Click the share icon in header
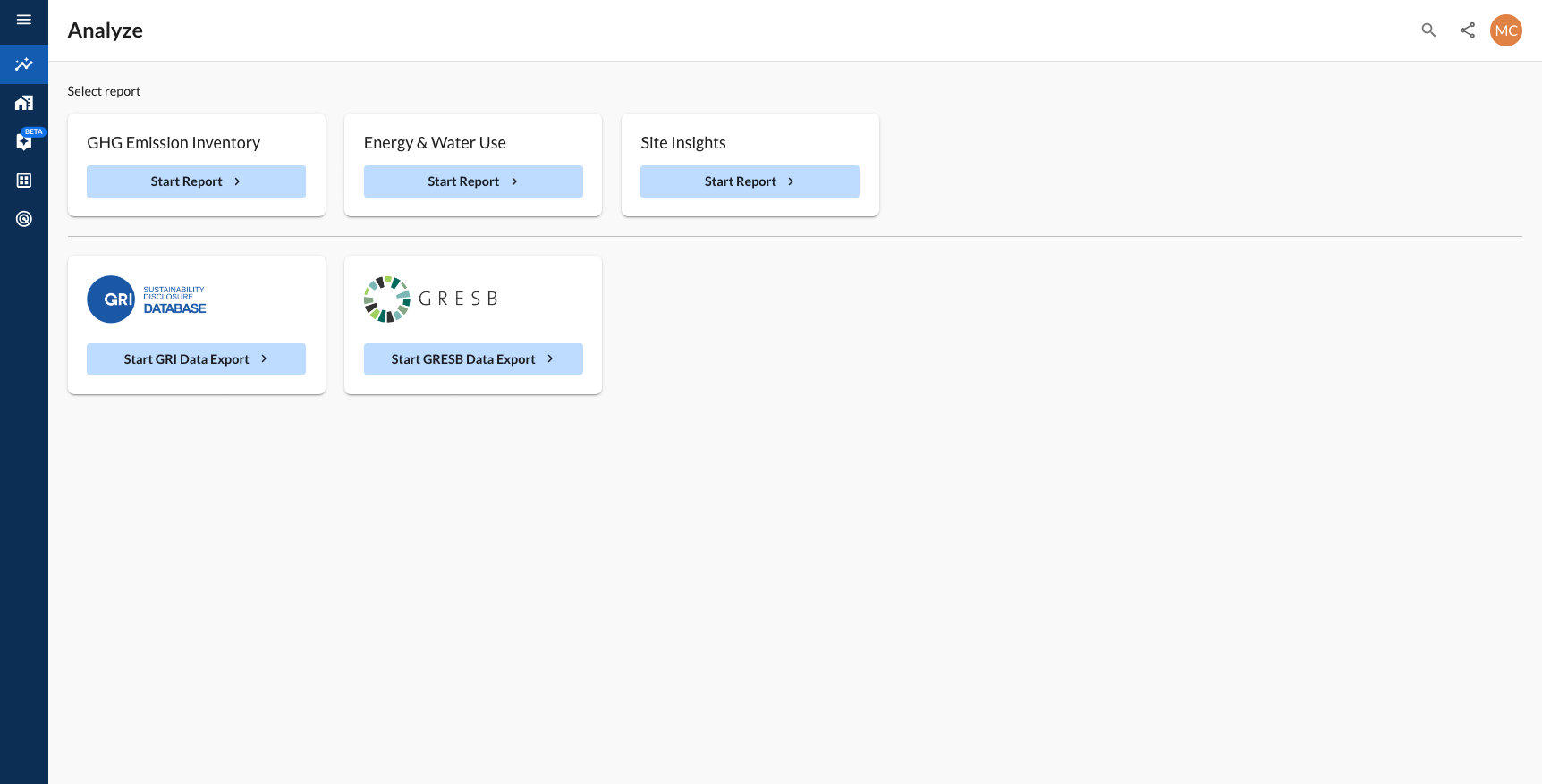This screenshot has width=1542, height=784. coord(1467,30)
